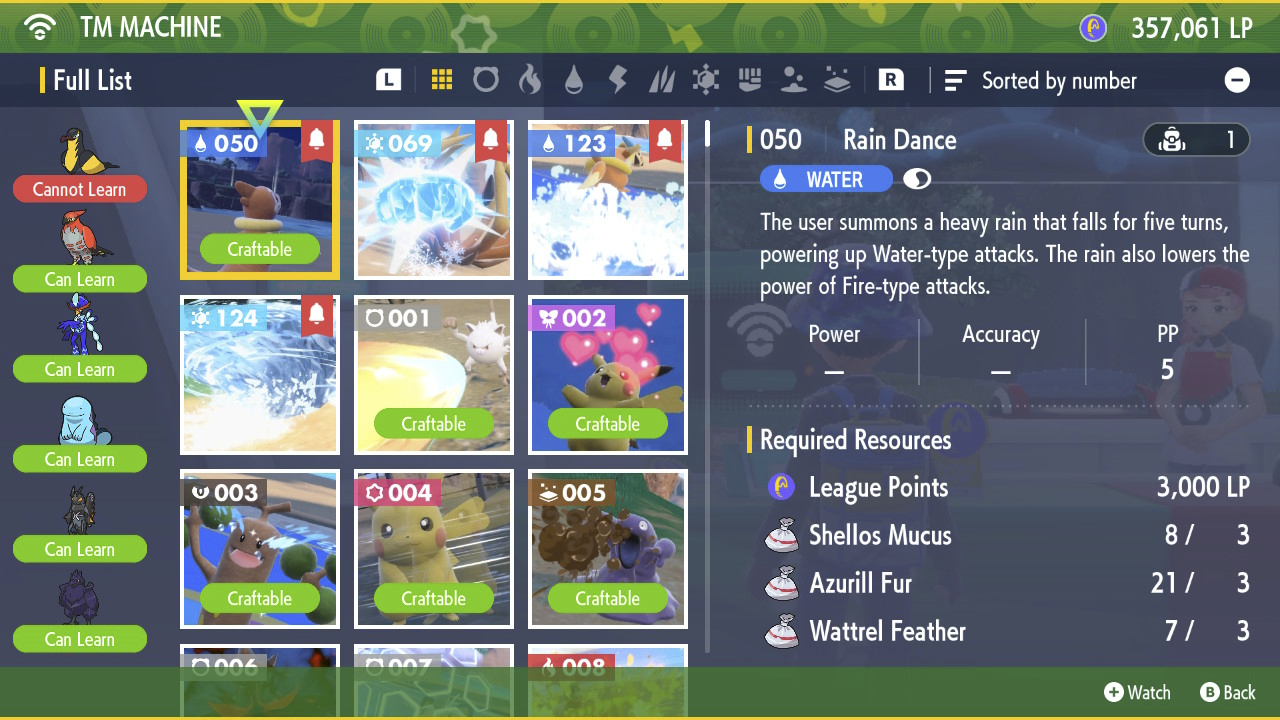Click the status move category icon beside WATER

tap(917, 179)
